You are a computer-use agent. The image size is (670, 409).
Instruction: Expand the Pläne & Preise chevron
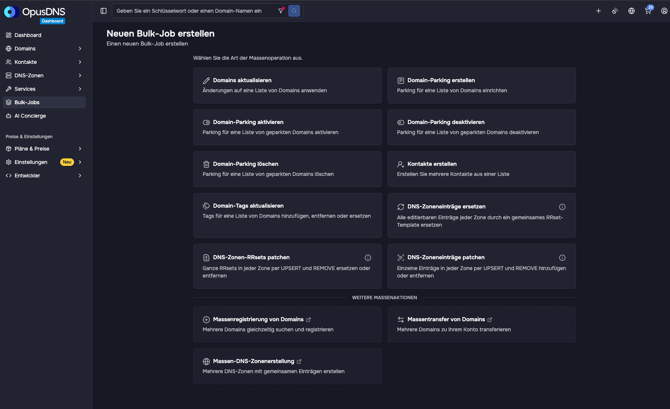tap(80, 149)
